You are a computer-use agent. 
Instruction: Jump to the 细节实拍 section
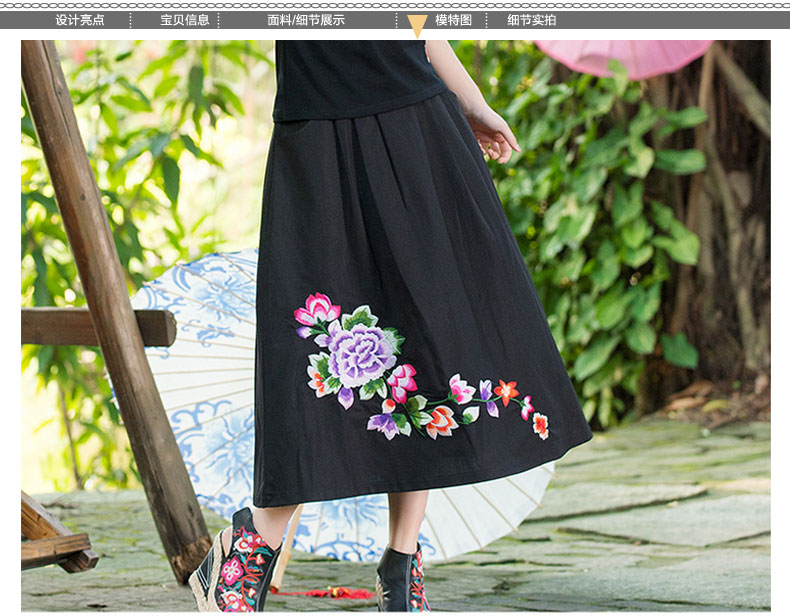pyautogui.click(x=532, y=20)
